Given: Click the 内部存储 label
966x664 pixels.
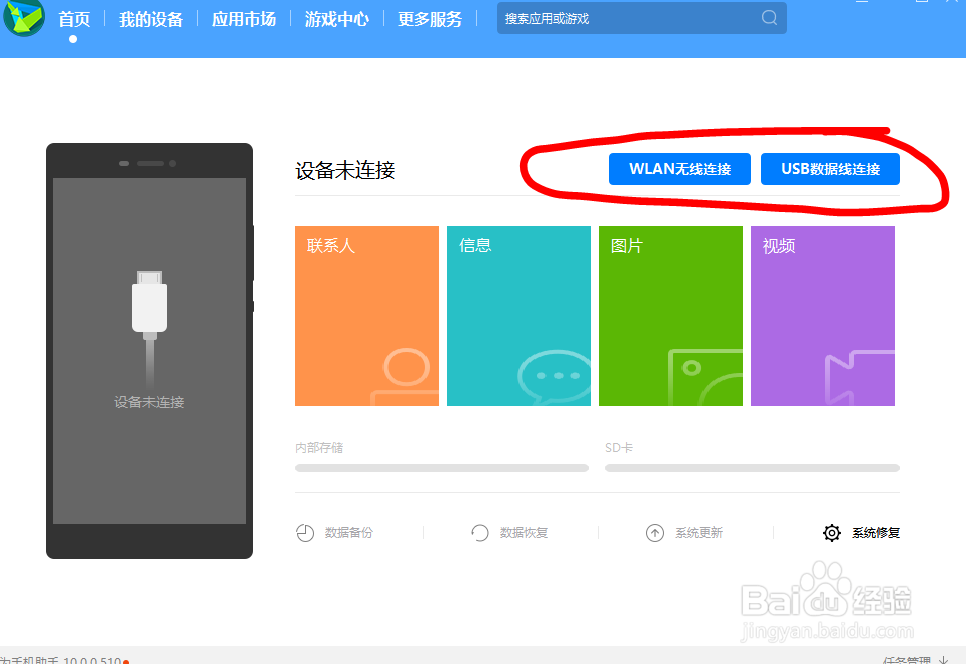Looking at the screenshot, I should click(x=319, y=448).
